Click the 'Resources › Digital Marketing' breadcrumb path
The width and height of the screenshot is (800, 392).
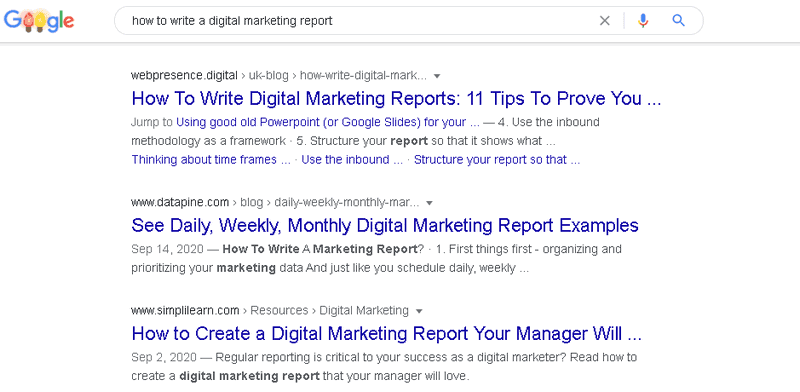[x=330, y=310]
